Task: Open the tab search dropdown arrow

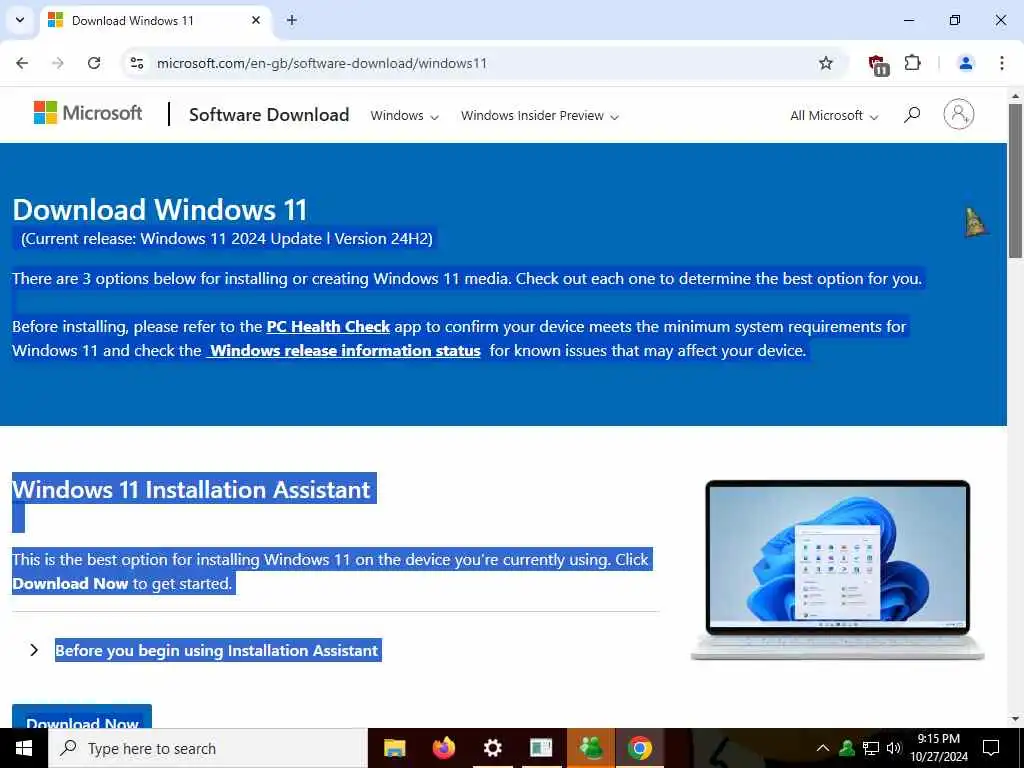Action: pyautogui.click(x=20, y=20)
